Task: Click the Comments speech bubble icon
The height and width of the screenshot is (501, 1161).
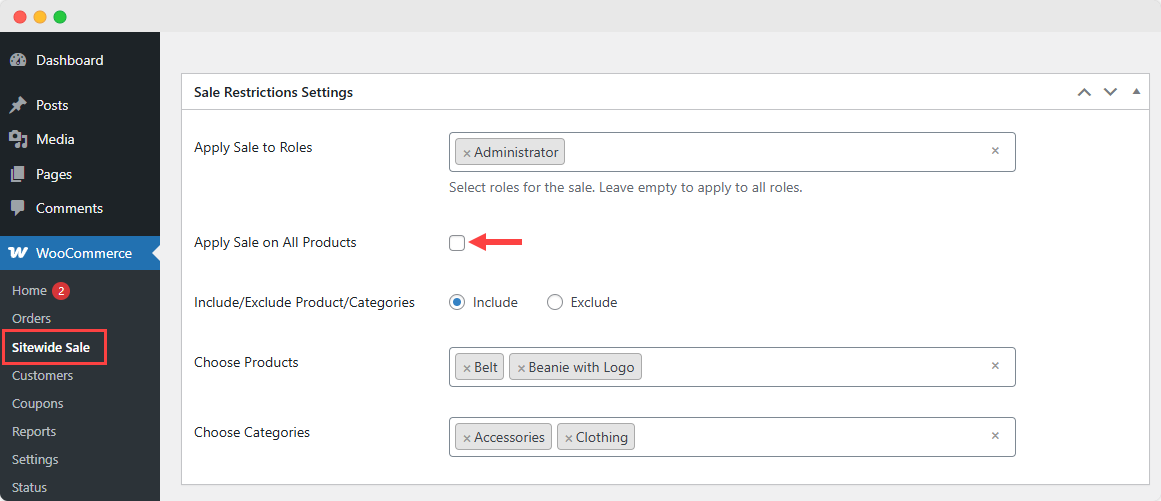Action: [x=18, y=208]
